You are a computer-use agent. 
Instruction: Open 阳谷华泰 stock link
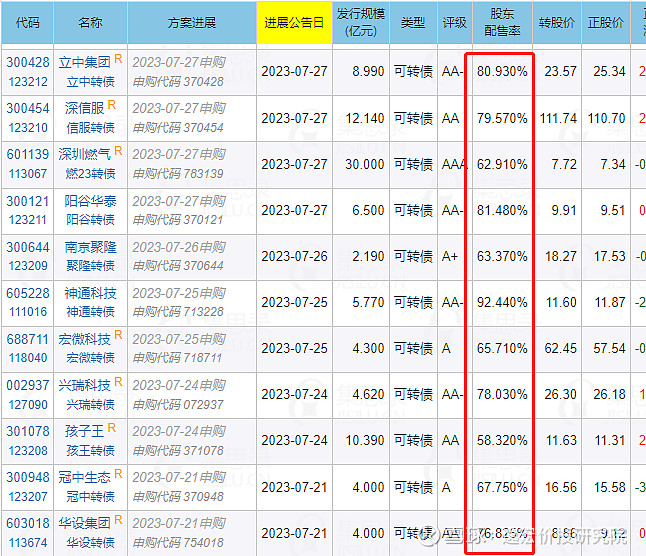coord(90,201)
